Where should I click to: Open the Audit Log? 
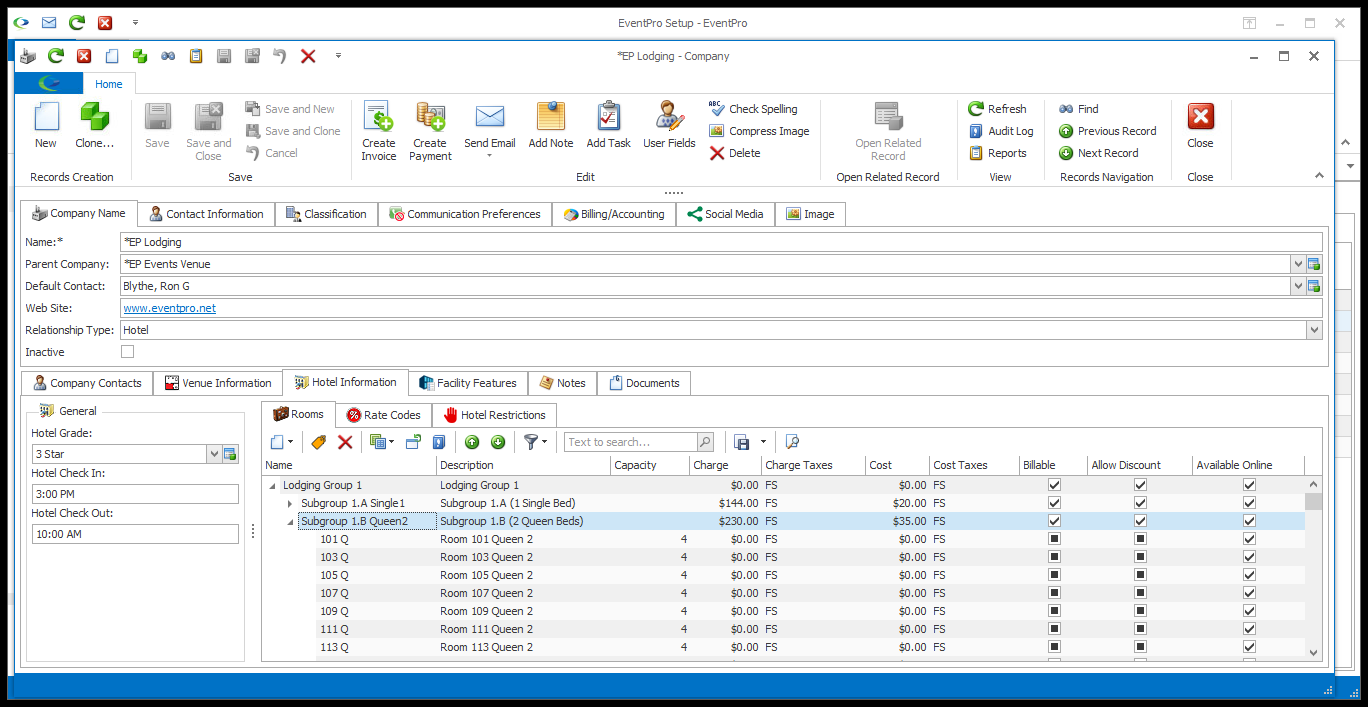(1001, 131)
